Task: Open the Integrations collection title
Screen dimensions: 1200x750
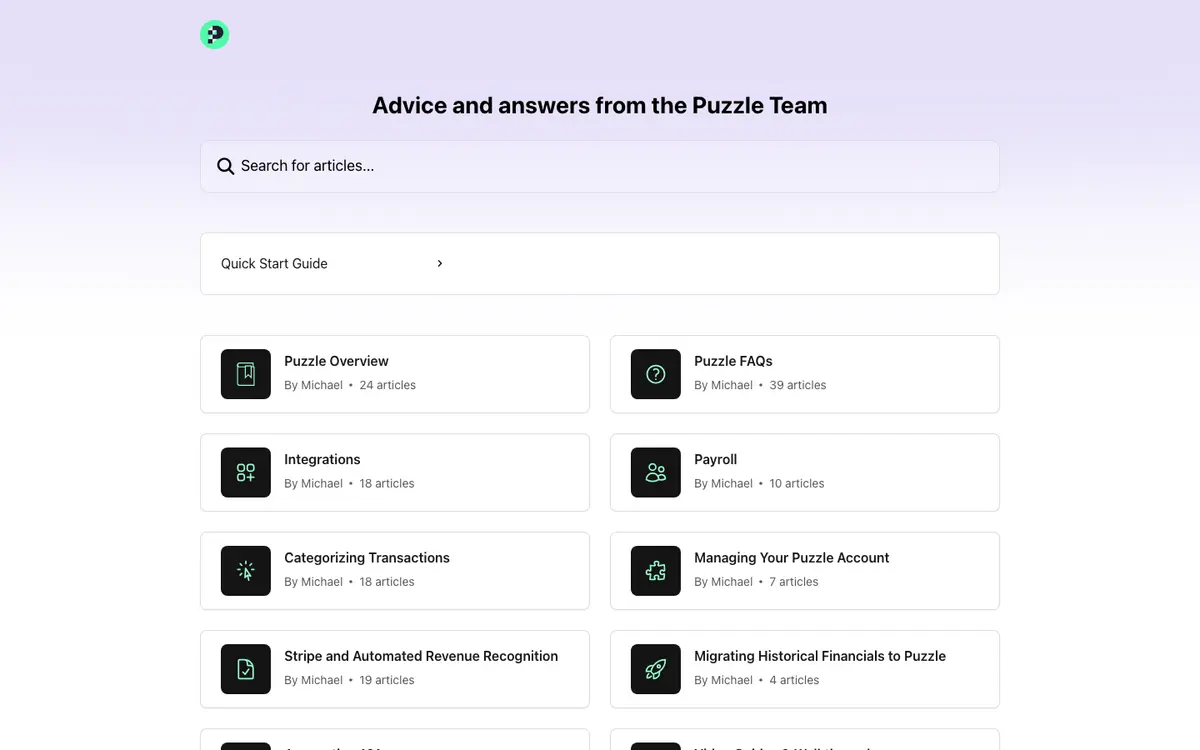Action: pos(322,460)
